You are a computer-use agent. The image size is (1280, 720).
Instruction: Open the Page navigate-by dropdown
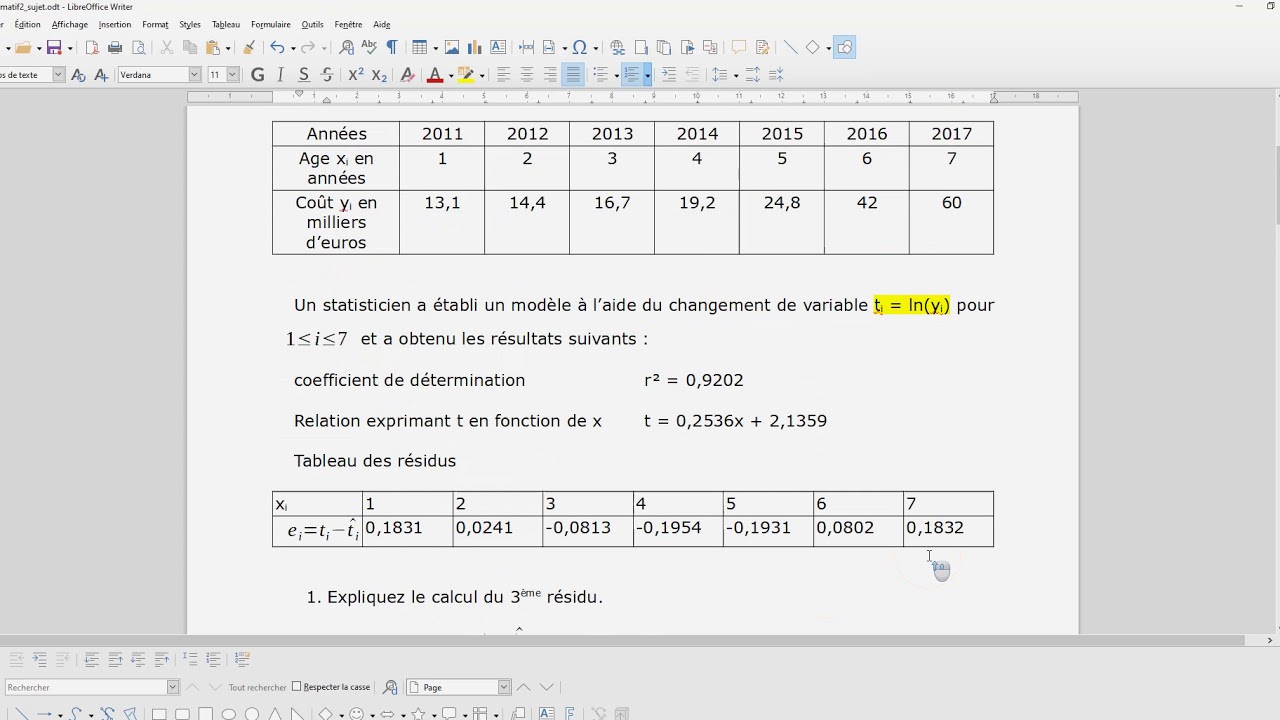504,687
